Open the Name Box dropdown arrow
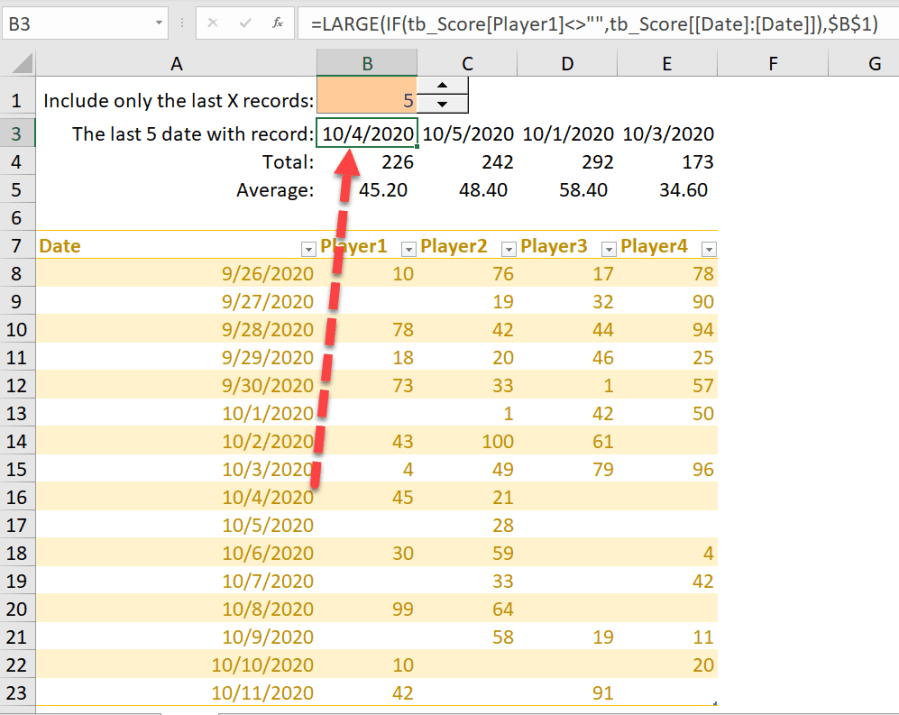Screen dimensions: 899x715 (x=160, y=23)
